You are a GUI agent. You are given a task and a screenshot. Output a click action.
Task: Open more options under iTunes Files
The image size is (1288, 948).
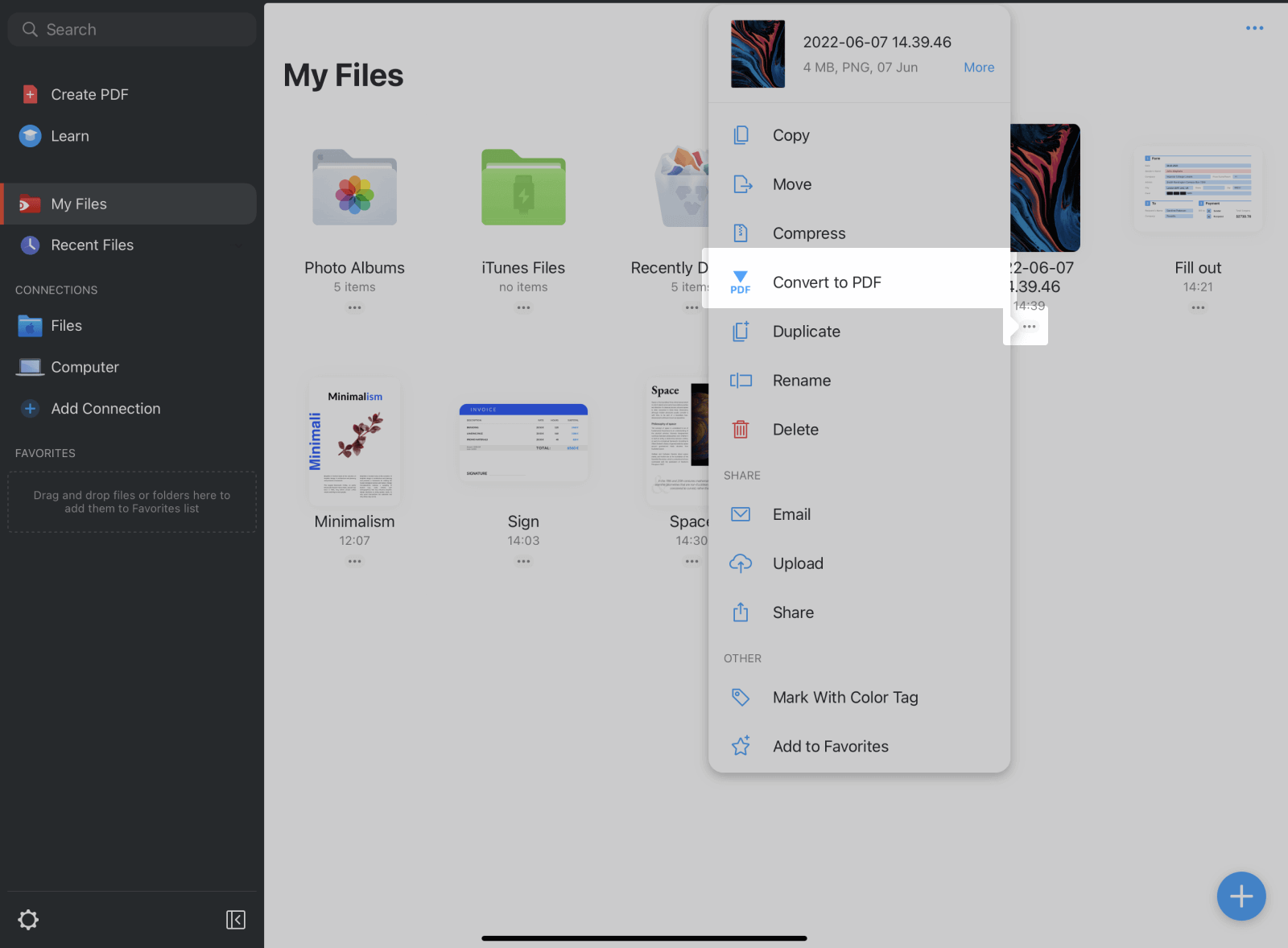coord(523,307)
